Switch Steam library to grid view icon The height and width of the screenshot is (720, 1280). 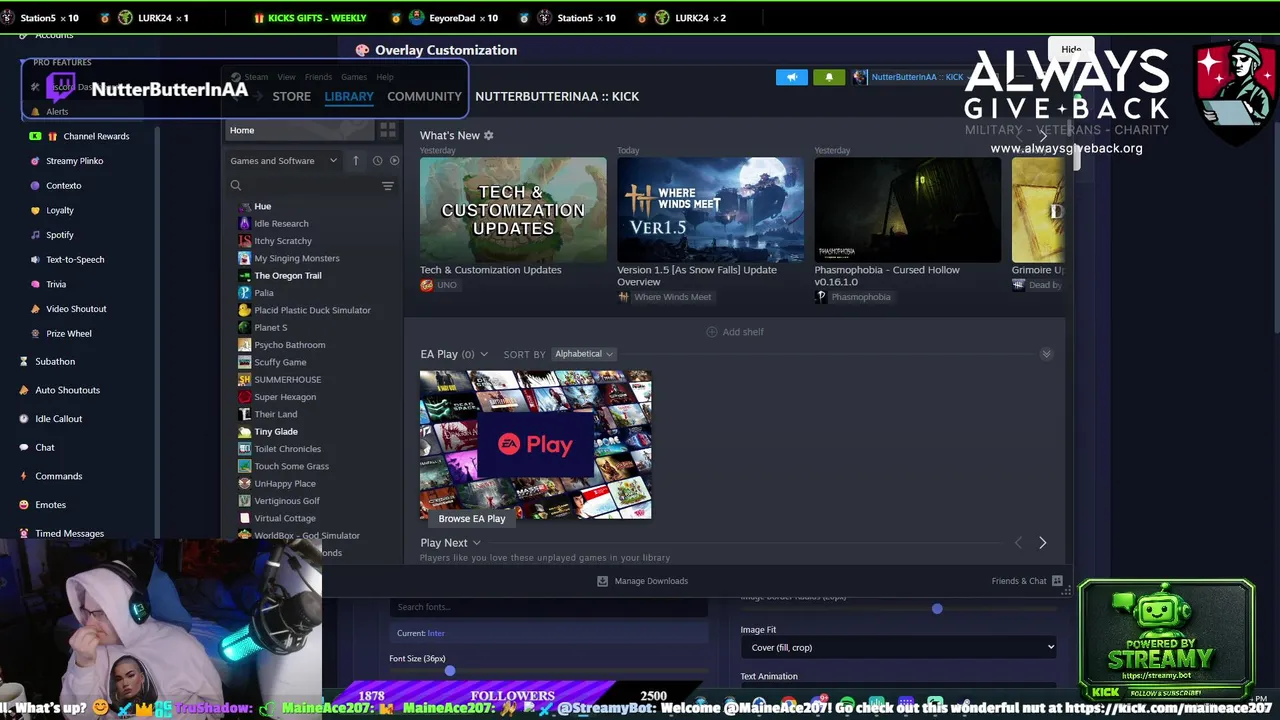click(x=388, y=130)
